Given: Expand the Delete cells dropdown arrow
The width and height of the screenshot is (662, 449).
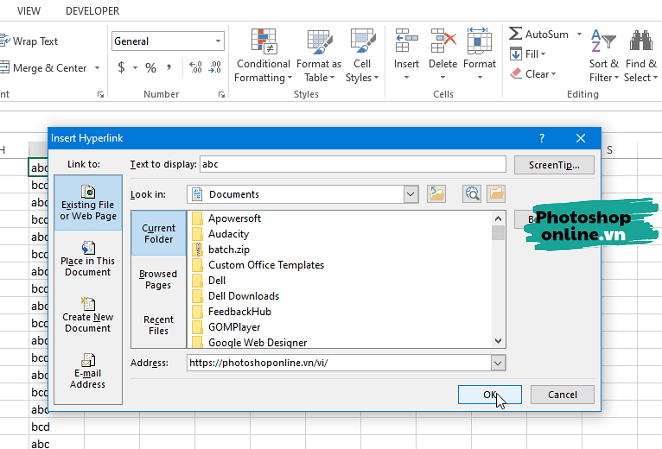Looking at the screenshot, I should click(443, 77).
